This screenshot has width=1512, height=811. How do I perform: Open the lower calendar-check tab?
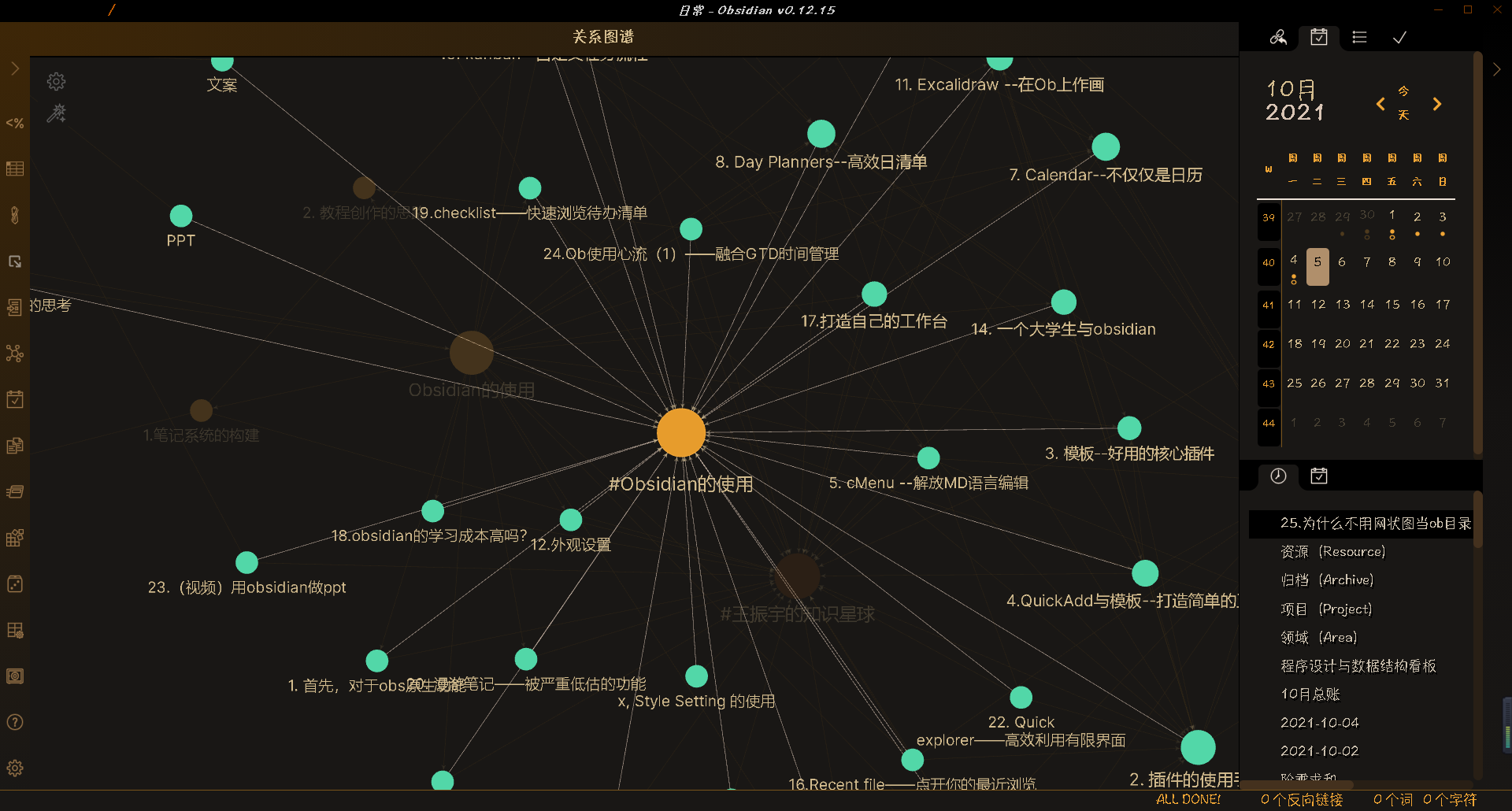[1319, 476]
